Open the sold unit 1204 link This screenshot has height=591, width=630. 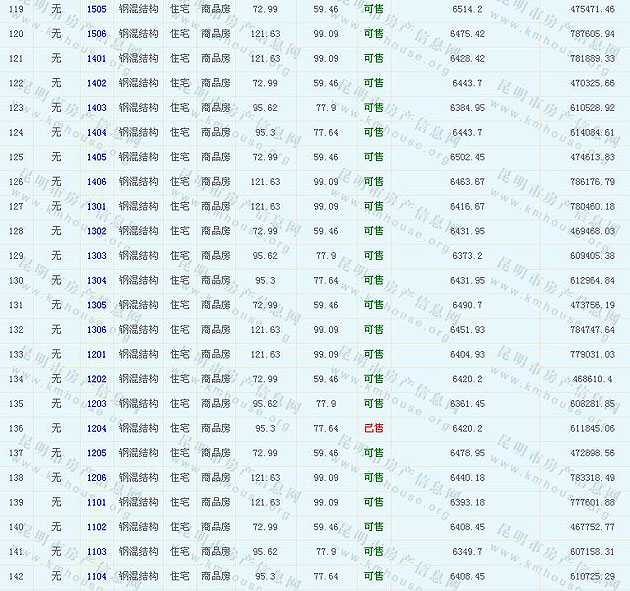(96, 428)
